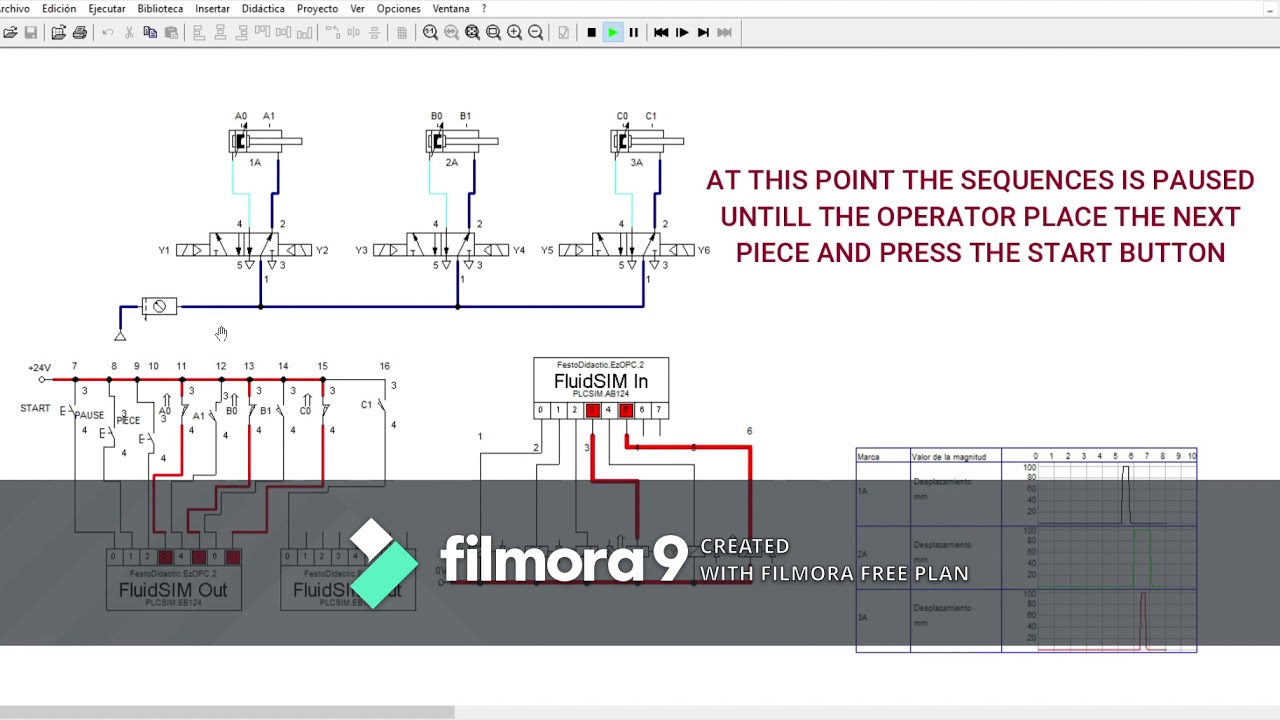Click the Undo arrow icon

[108, 33]
